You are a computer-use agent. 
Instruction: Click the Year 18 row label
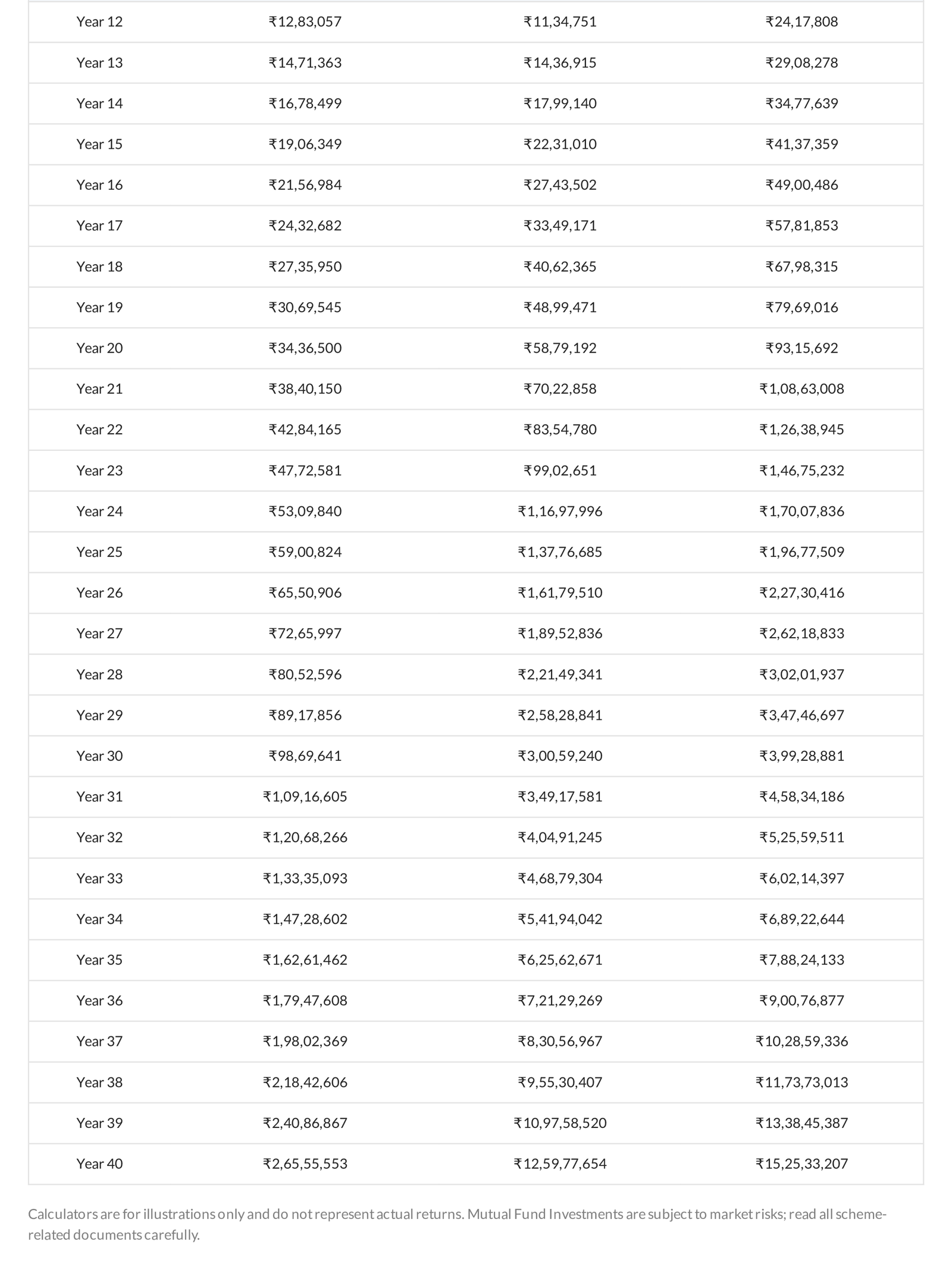pos(99,267)
